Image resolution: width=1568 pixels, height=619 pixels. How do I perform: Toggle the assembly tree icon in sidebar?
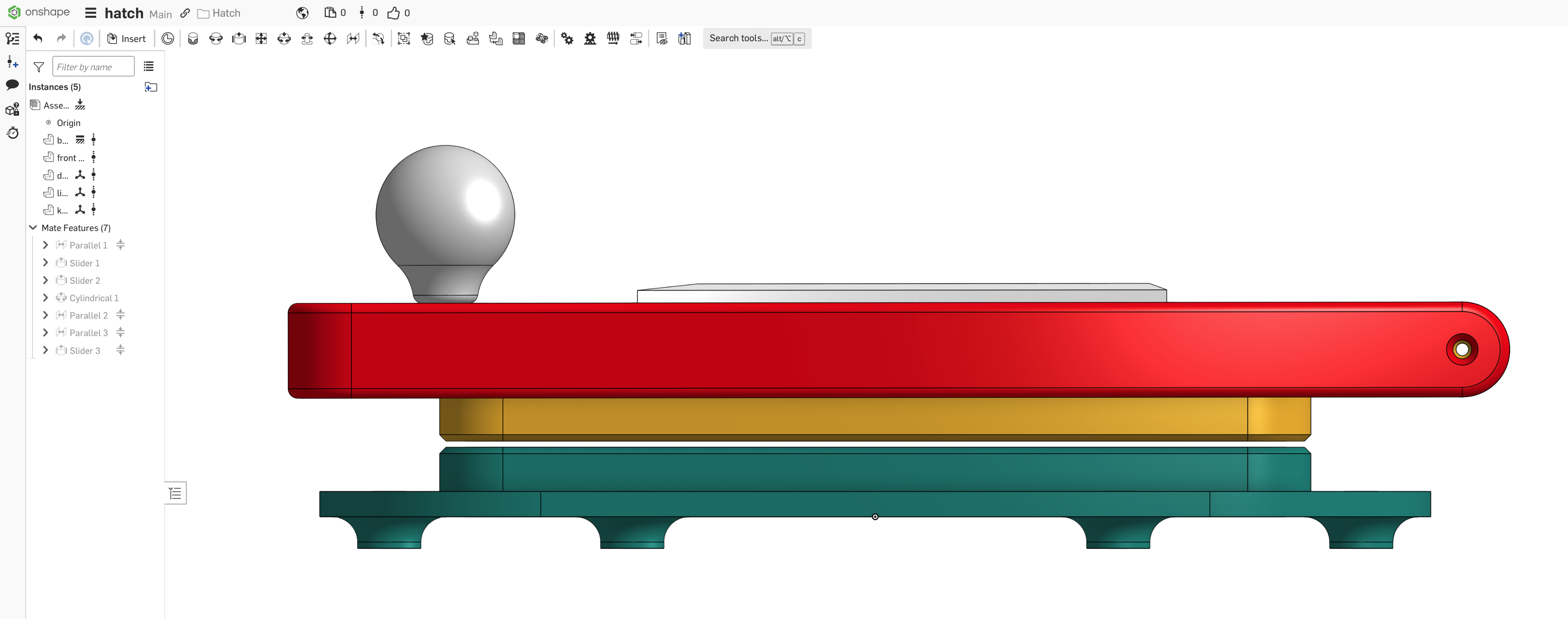pyautogui.click(x=12, y=38)
